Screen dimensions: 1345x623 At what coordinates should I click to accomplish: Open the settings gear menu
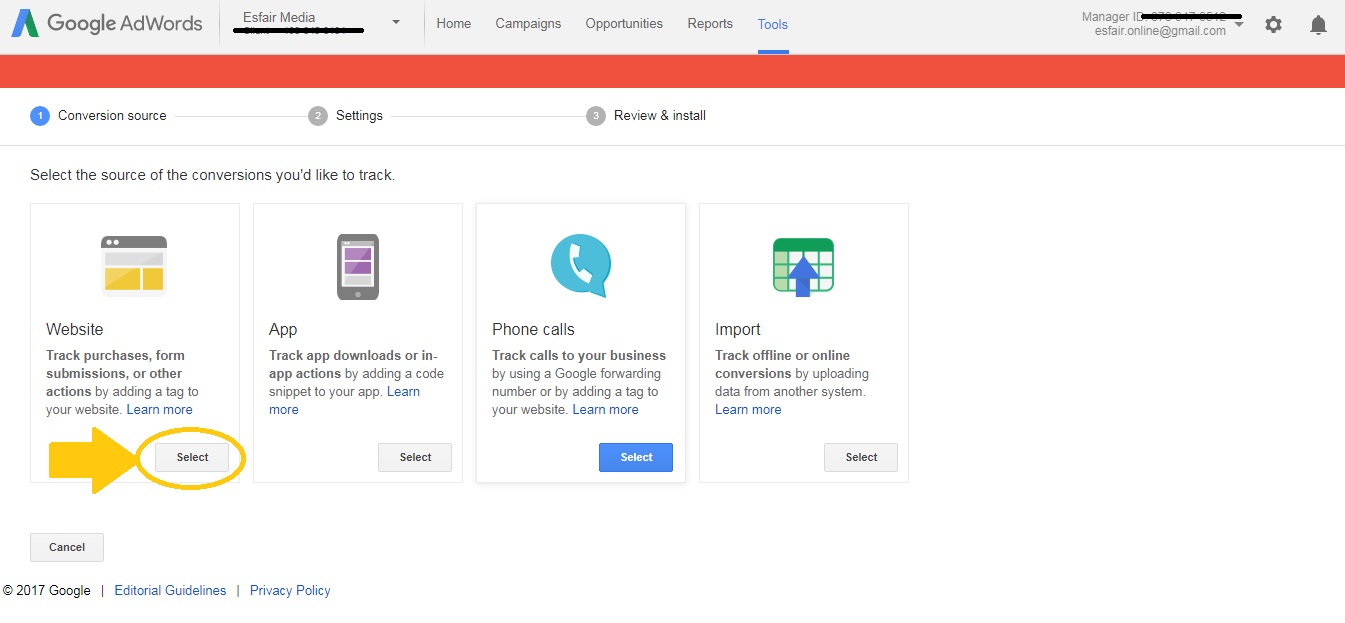click(x=1273, y=24)
